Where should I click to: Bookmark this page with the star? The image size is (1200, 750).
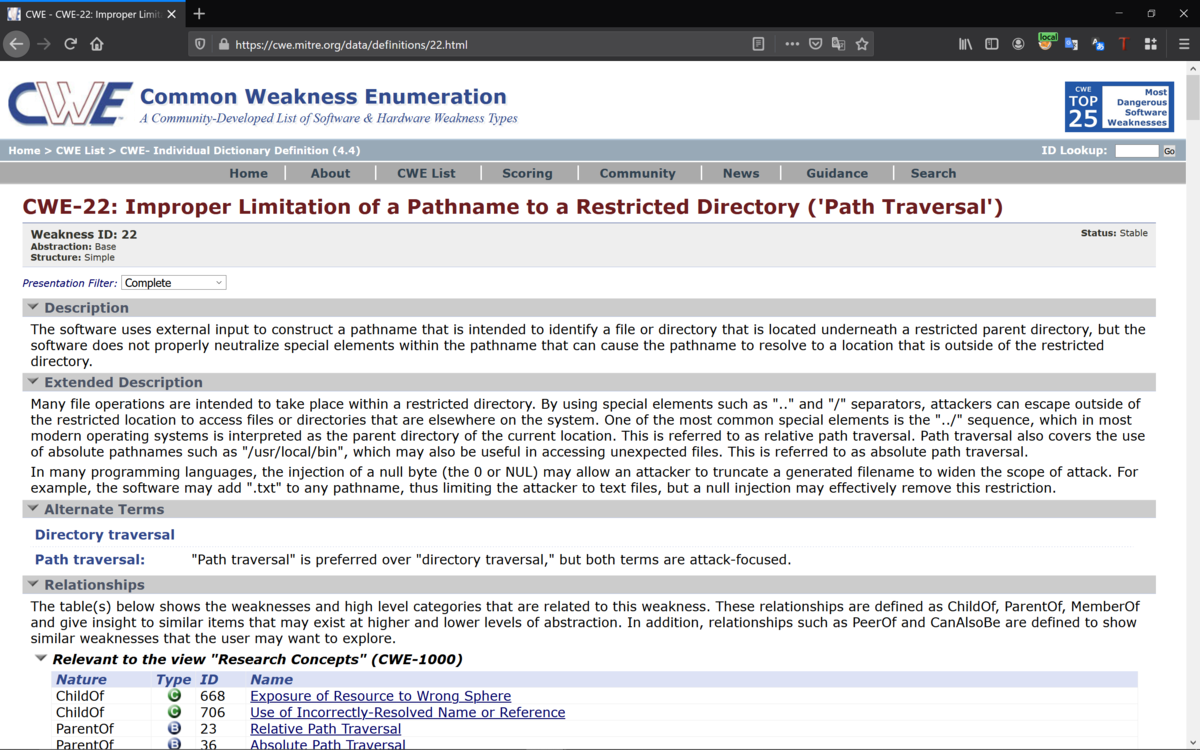click(x=862, y=44)
